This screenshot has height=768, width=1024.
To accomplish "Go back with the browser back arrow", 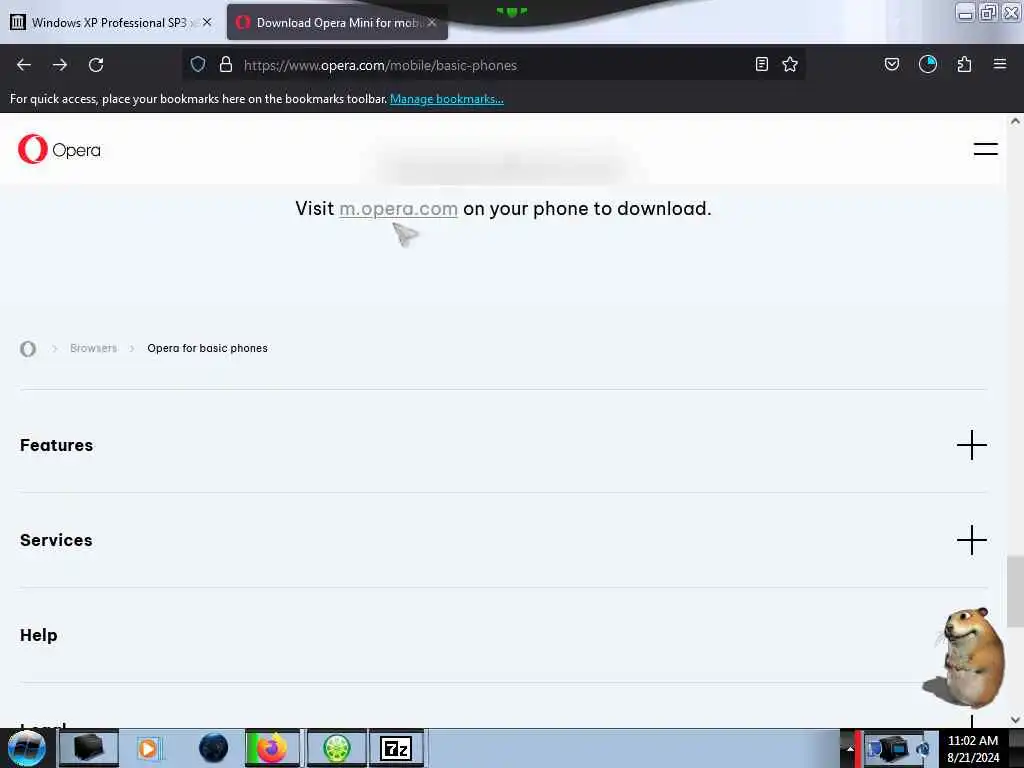I will tap(24, 65).
